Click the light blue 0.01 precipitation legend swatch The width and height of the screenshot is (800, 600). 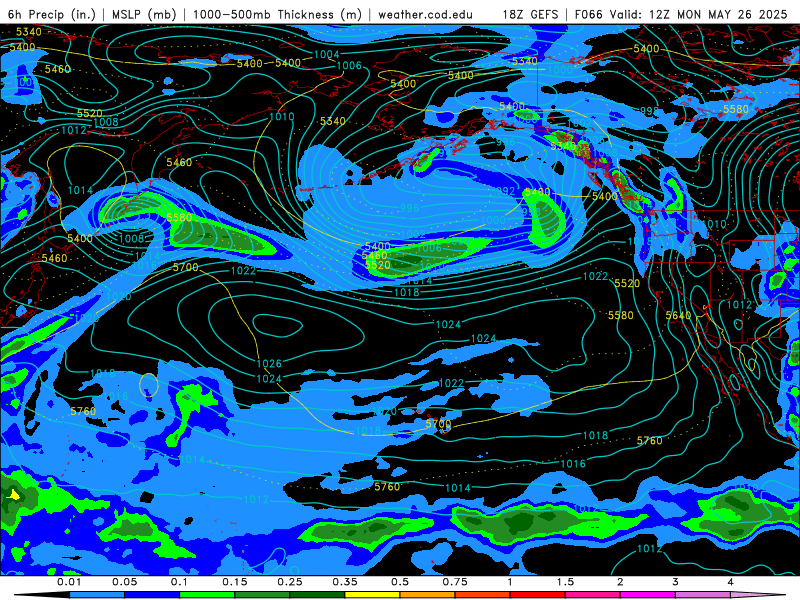[x=97, y=595]
